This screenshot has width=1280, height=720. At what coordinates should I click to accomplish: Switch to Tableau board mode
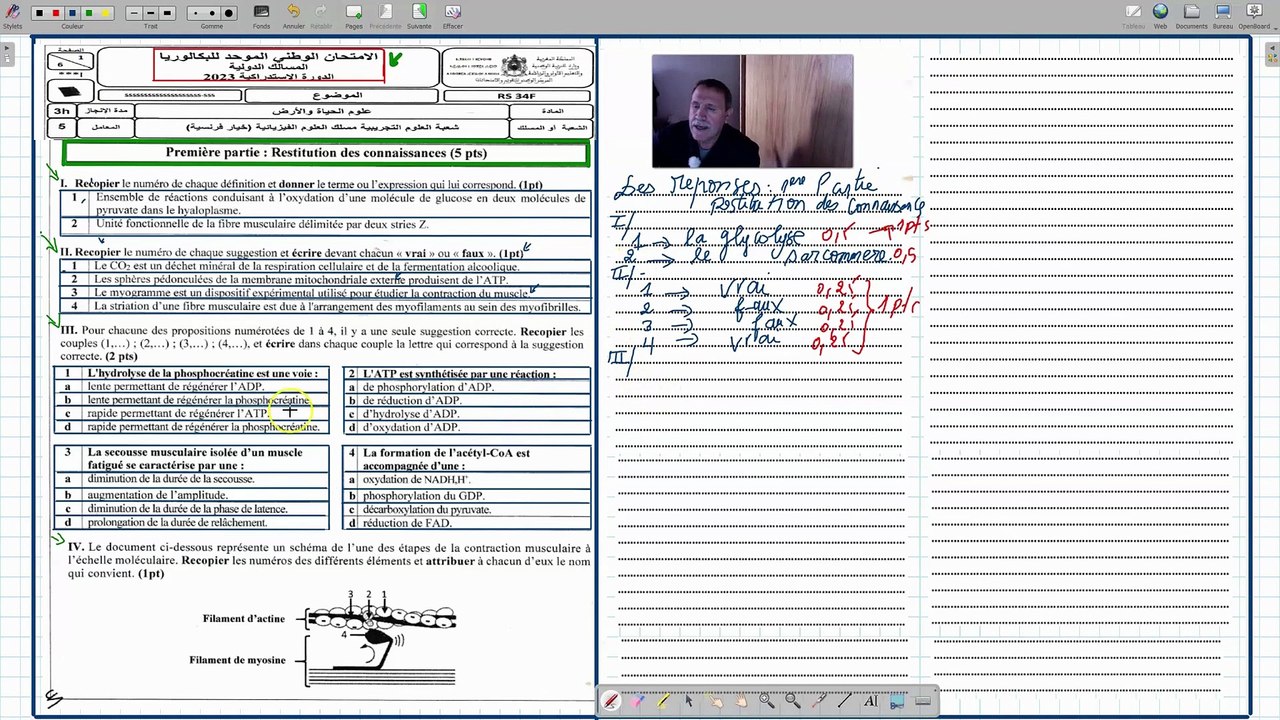[x=1133, y=16]
